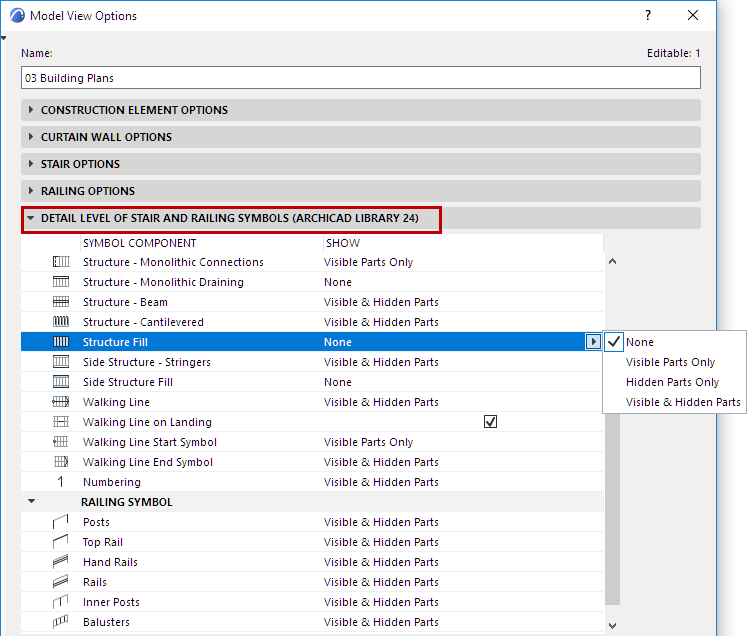Click the Side Structure Fill icon

tap(61, 382)
